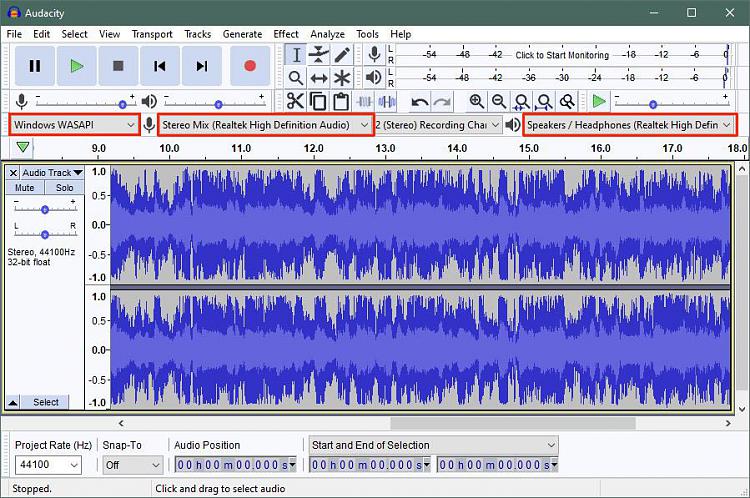This screenshot has width=750, height=498.
Task: Open the File menu
Action: point(14,34)
